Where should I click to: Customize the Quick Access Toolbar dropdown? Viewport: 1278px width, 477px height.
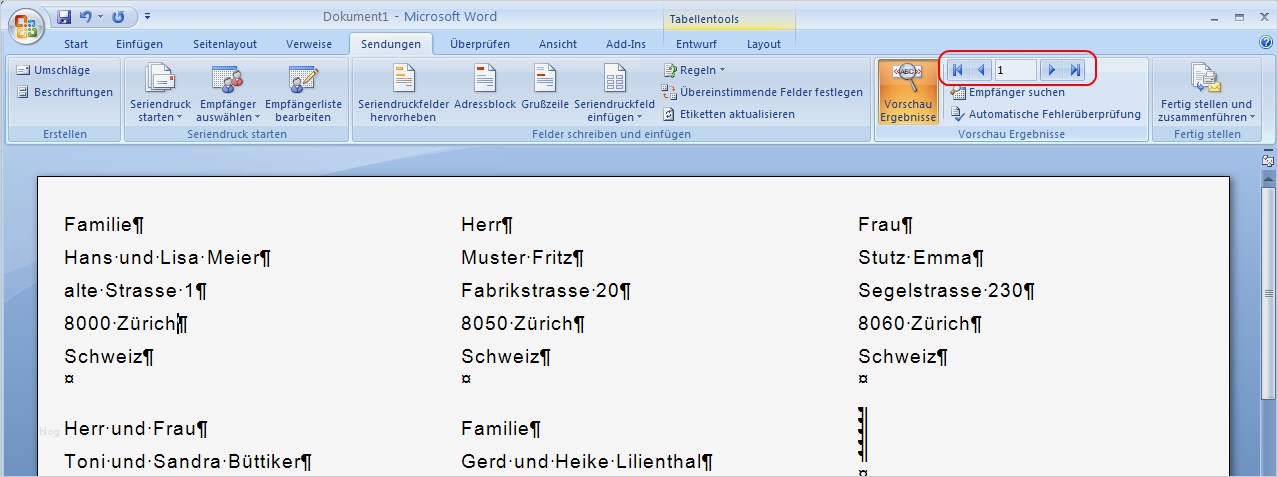(148, 17)
